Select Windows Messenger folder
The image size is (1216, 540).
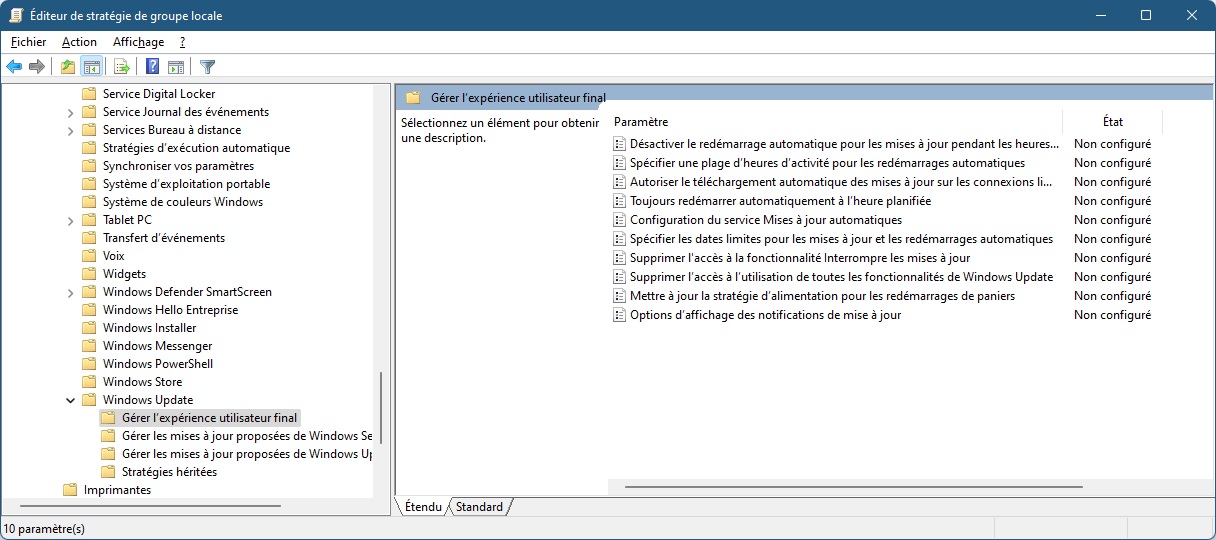click(x=158, y=346)
